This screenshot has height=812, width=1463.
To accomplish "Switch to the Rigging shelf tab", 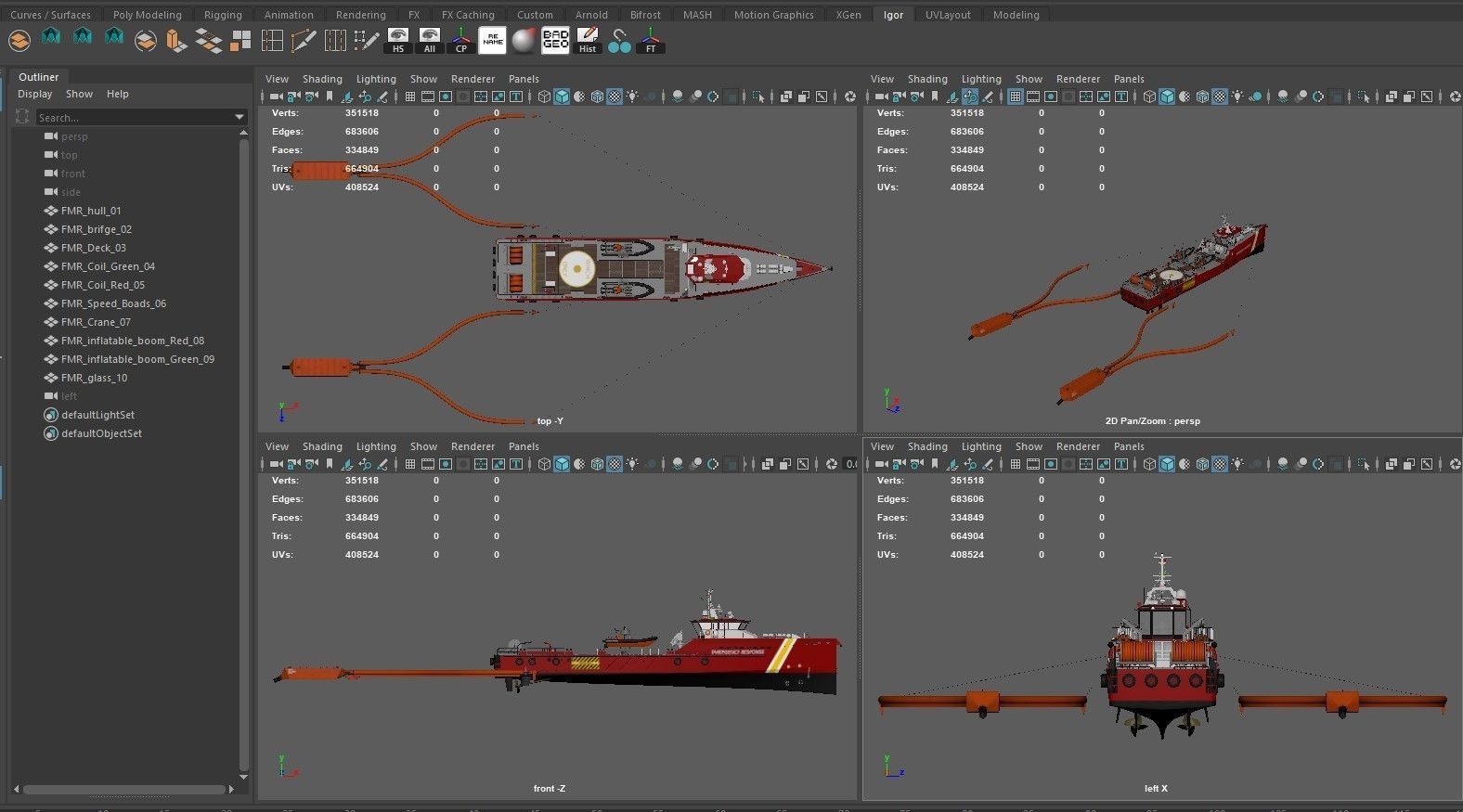I will click(x=223, y=15).
